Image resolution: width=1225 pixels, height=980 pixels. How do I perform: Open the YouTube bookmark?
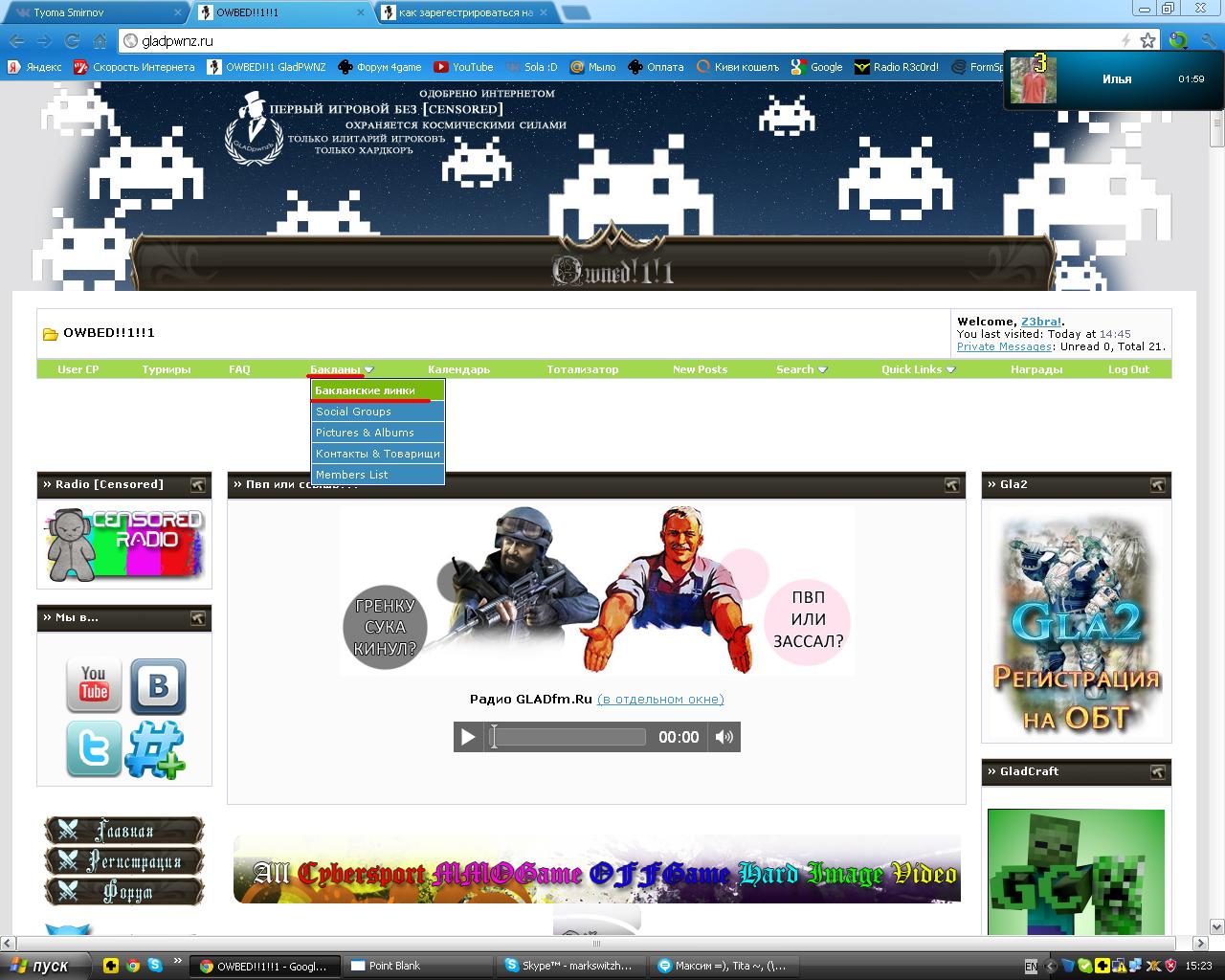(x=463, y=67)
